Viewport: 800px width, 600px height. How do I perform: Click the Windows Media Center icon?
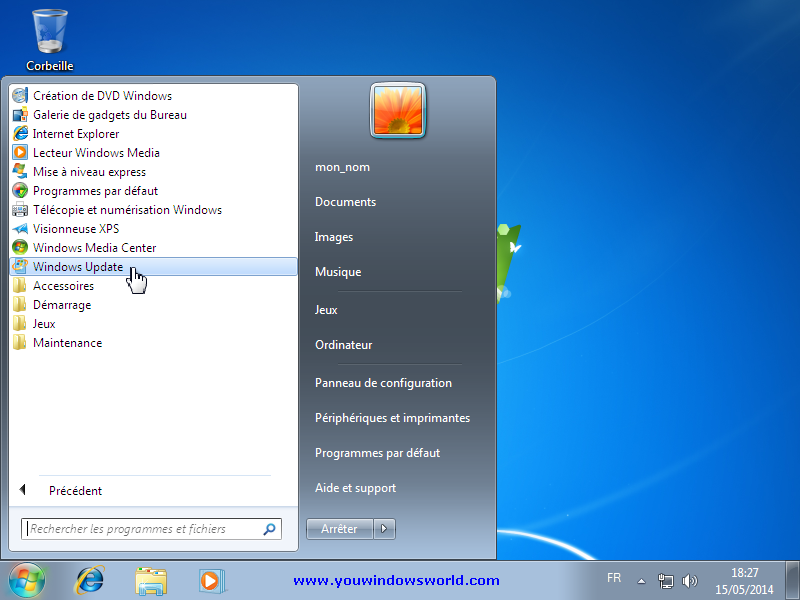click(x=20, y=247)
